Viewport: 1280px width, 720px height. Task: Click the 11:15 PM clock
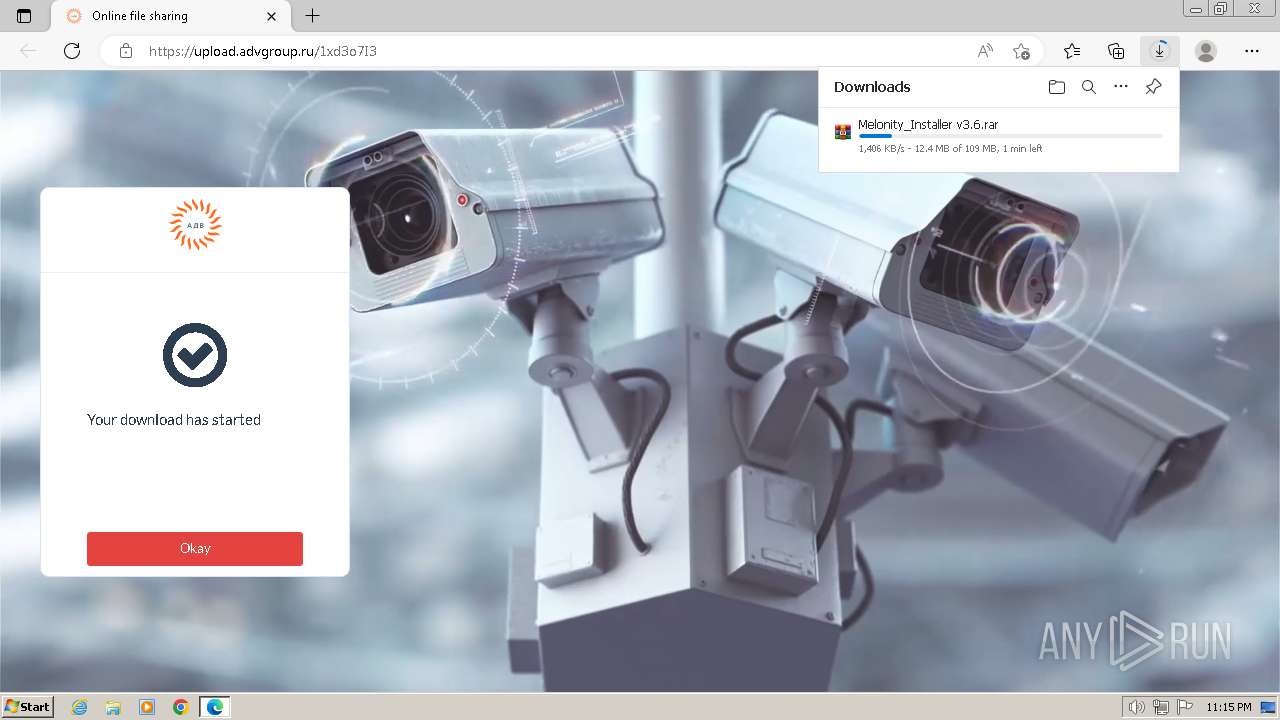pos(1229,707)
